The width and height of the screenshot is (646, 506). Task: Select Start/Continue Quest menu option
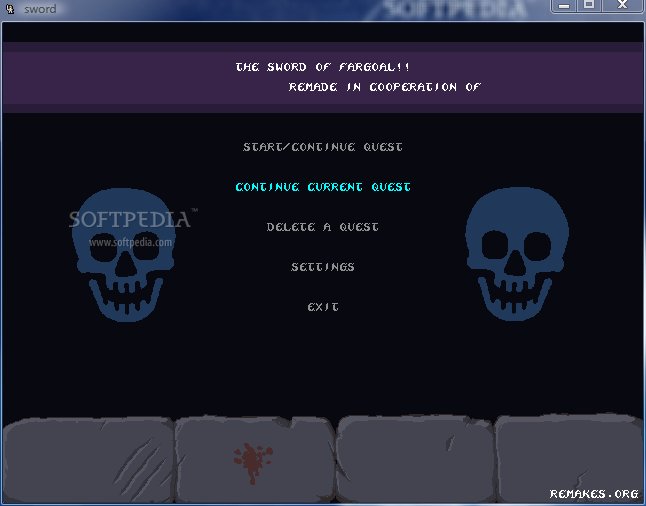coord(323,147)
